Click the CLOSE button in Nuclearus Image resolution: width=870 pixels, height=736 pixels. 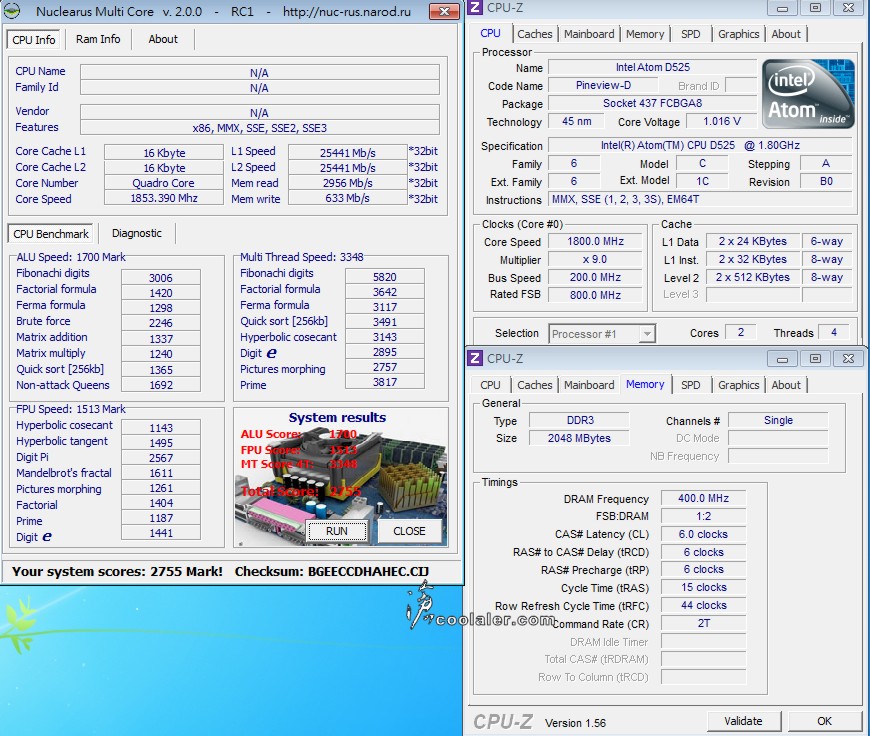409,531
